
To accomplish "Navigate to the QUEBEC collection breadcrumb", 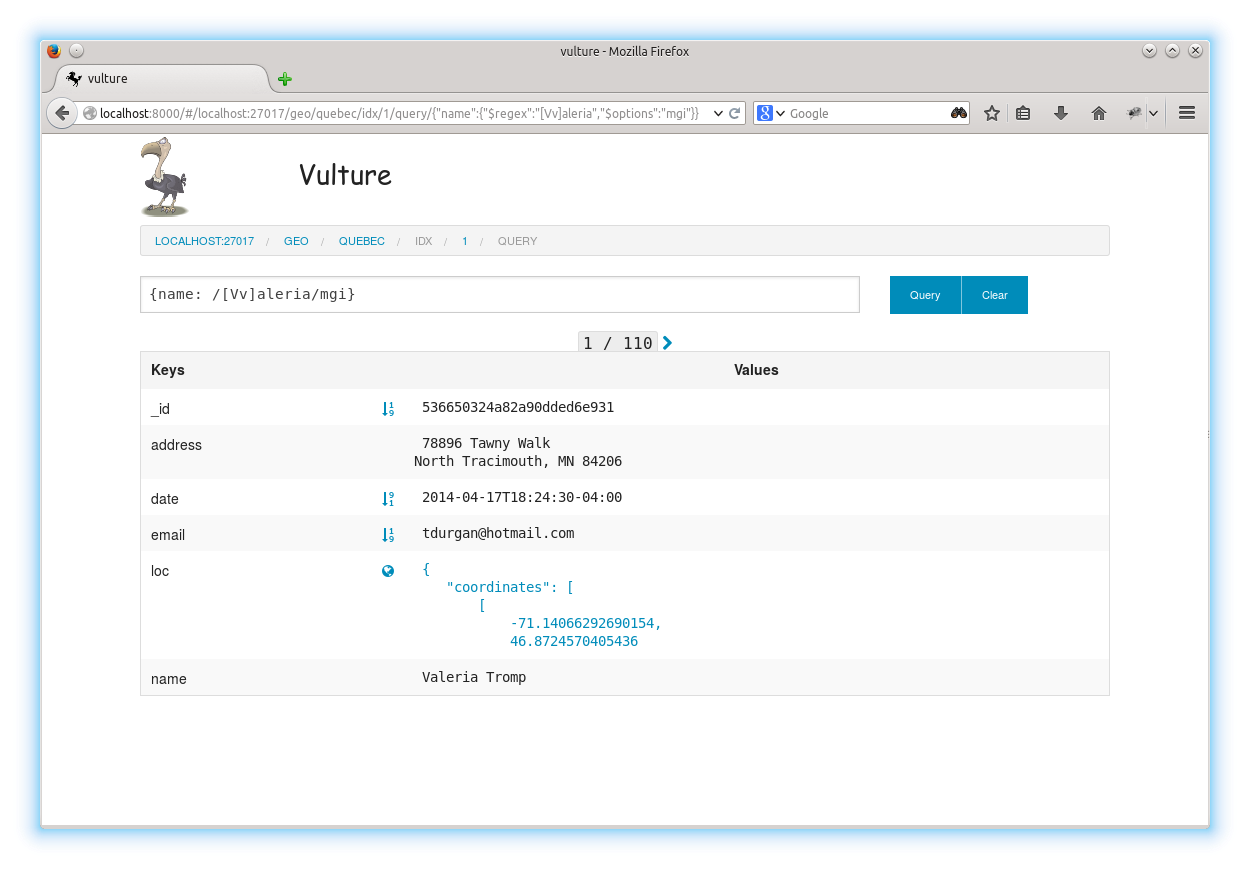I will click(362, 241).
